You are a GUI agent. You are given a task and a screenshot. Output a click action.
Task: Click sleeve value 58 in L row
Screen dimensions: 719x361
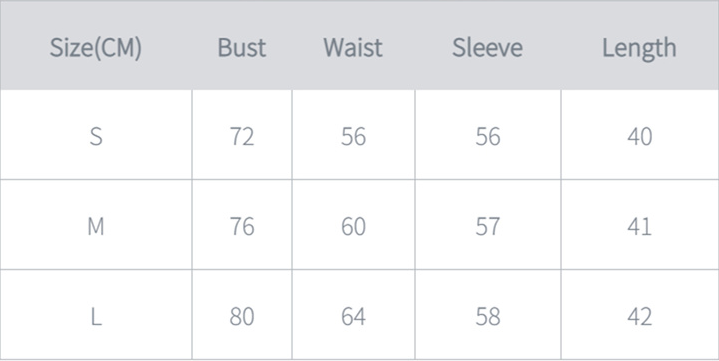click(x=487, y=316)
